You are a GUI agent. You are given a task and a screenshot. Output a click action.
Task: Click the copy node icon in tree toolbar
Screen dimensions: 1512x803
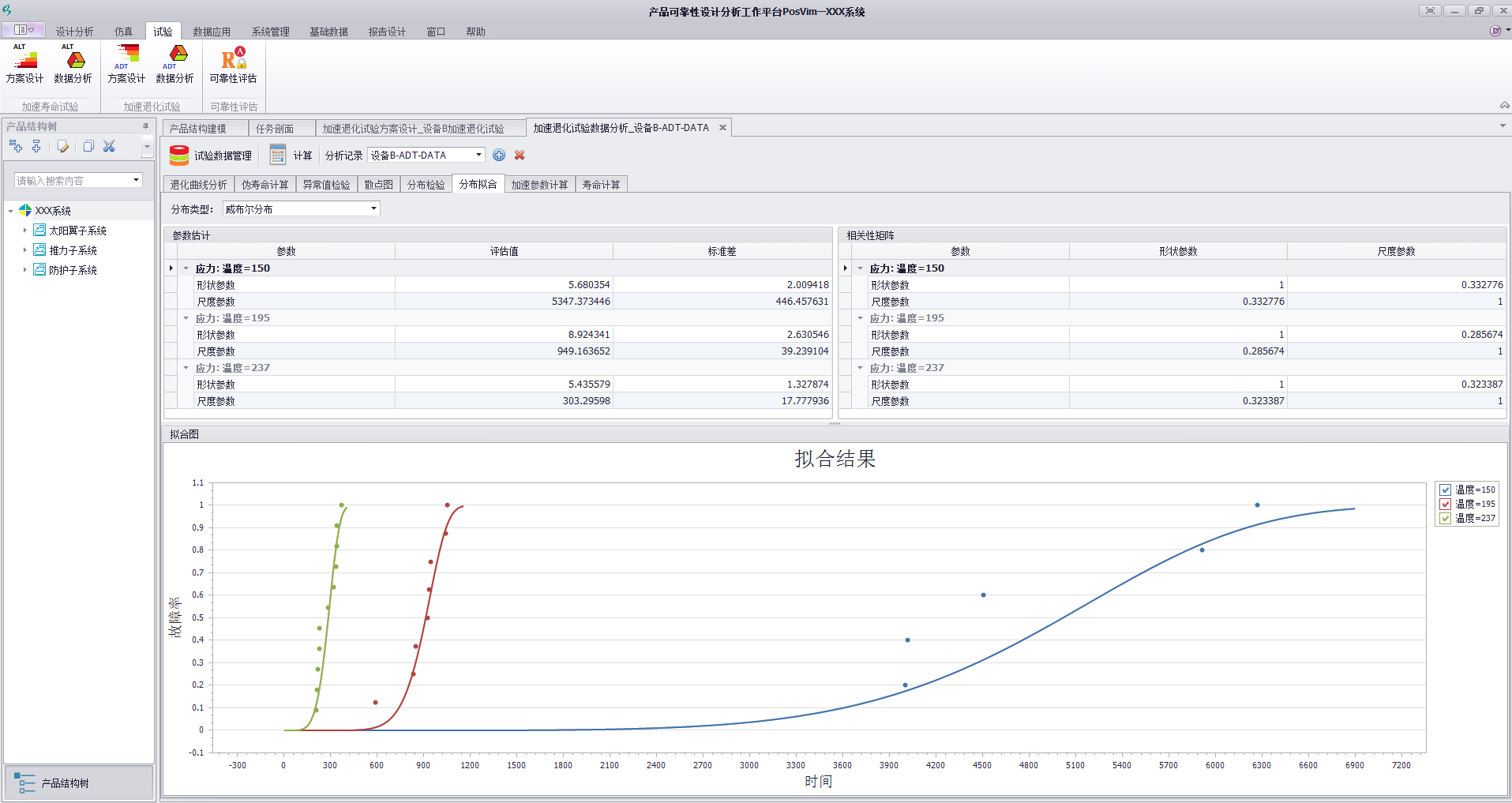88,146
